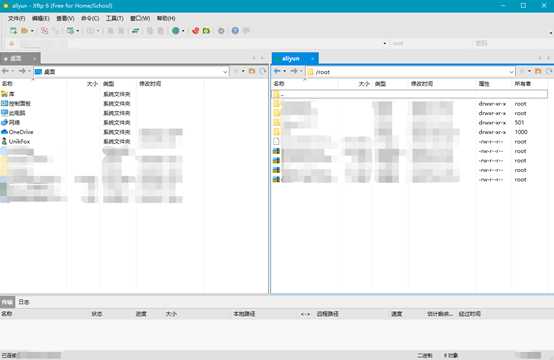The width and height of the screenshot is (554, 360).
Task: Open the 编辑(E) menu
Action: (41, 18)
